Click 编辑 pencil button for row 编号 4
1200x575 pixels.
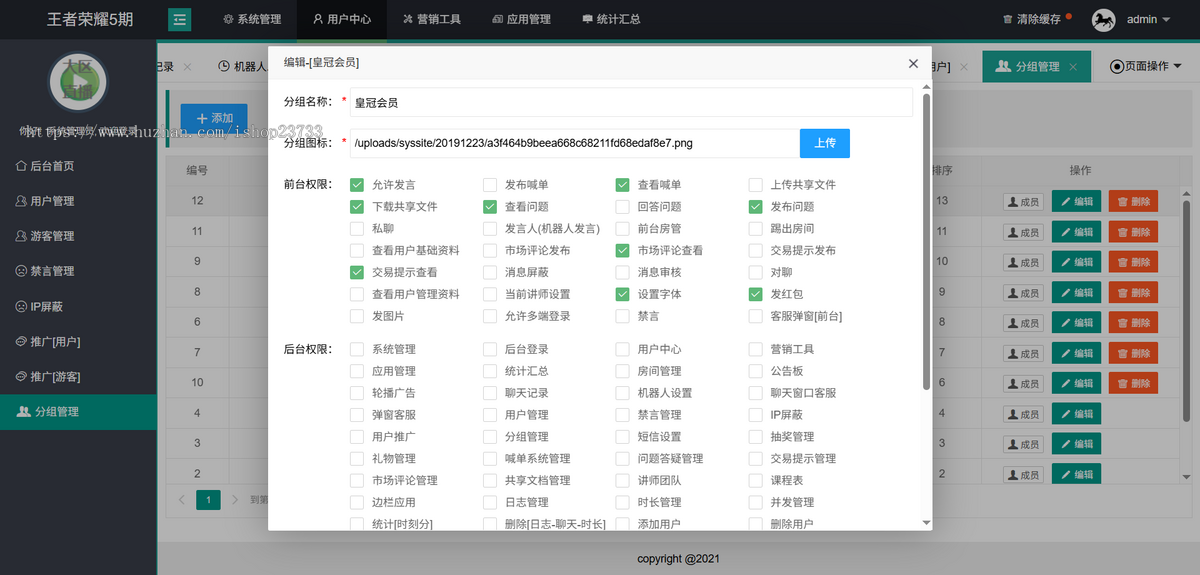(1077, 413)
